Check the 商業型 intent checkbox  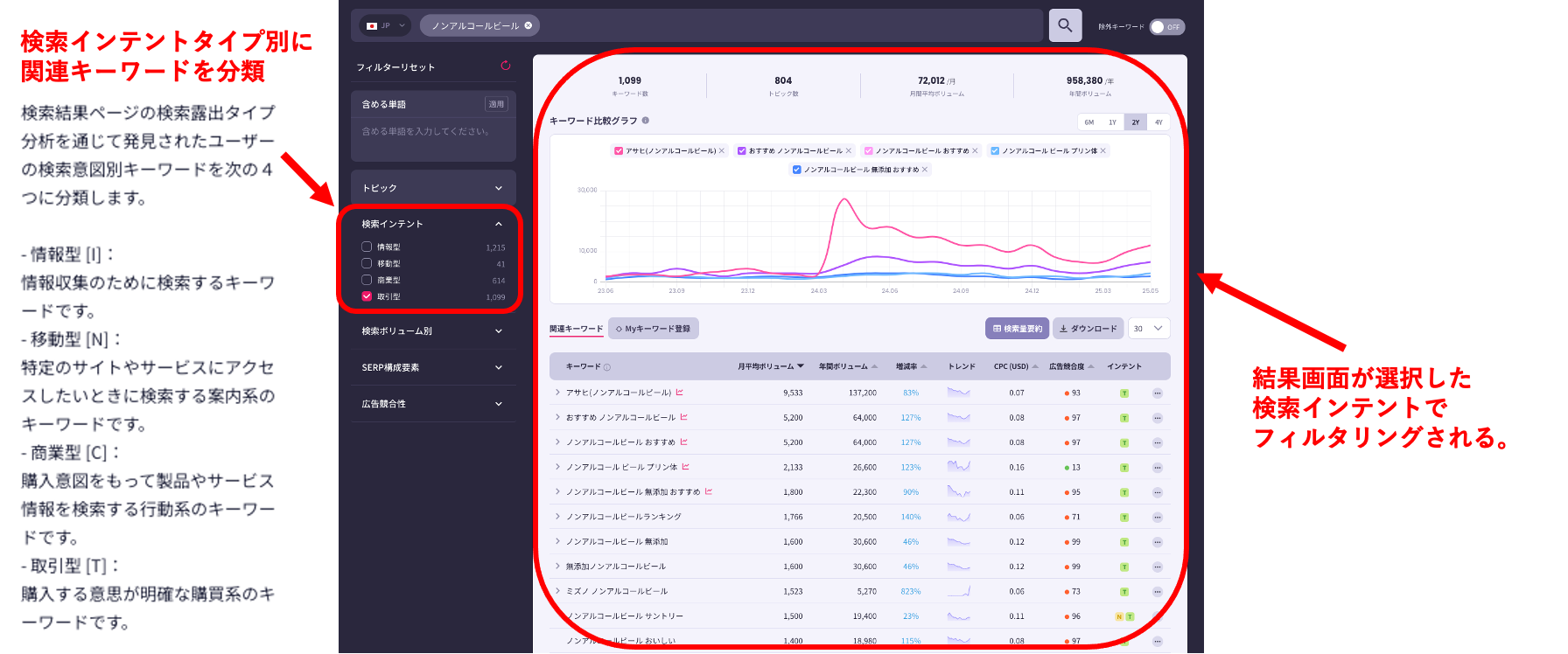coord(367,280)
